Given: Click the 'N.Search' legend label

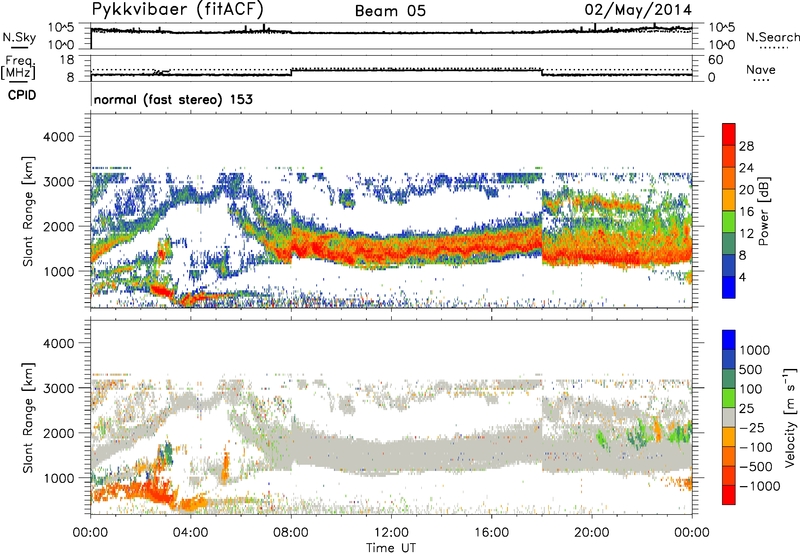Looking at the screenshot, I should (x=773, y=37).
